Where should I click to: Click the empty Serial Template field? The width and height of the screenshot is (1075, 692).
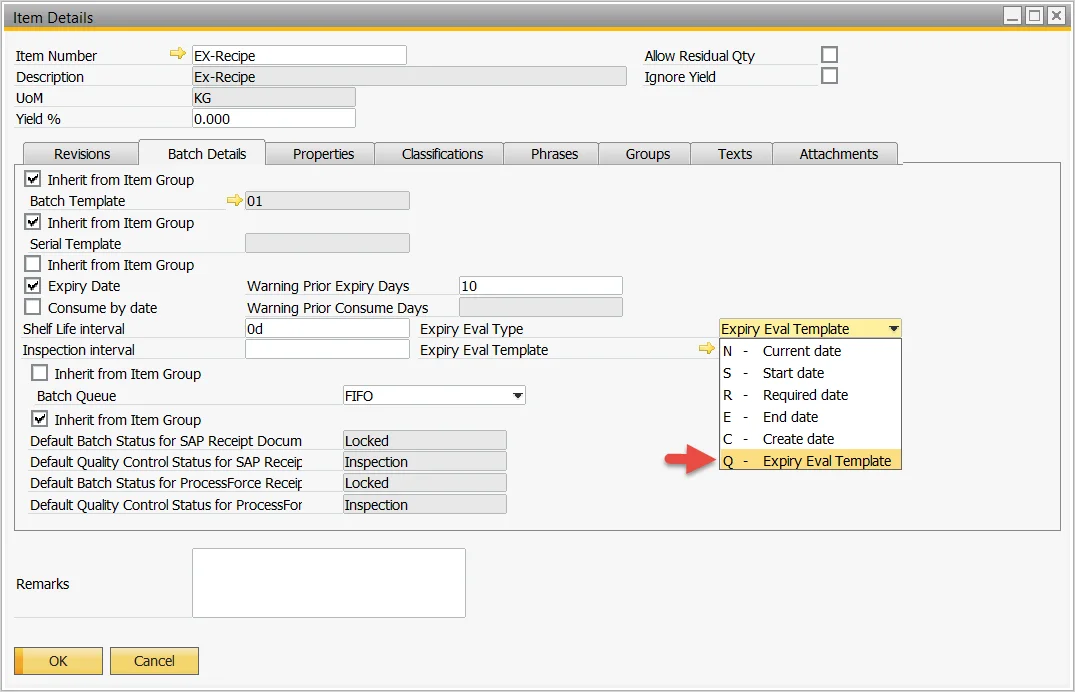[x=327, y=243]
